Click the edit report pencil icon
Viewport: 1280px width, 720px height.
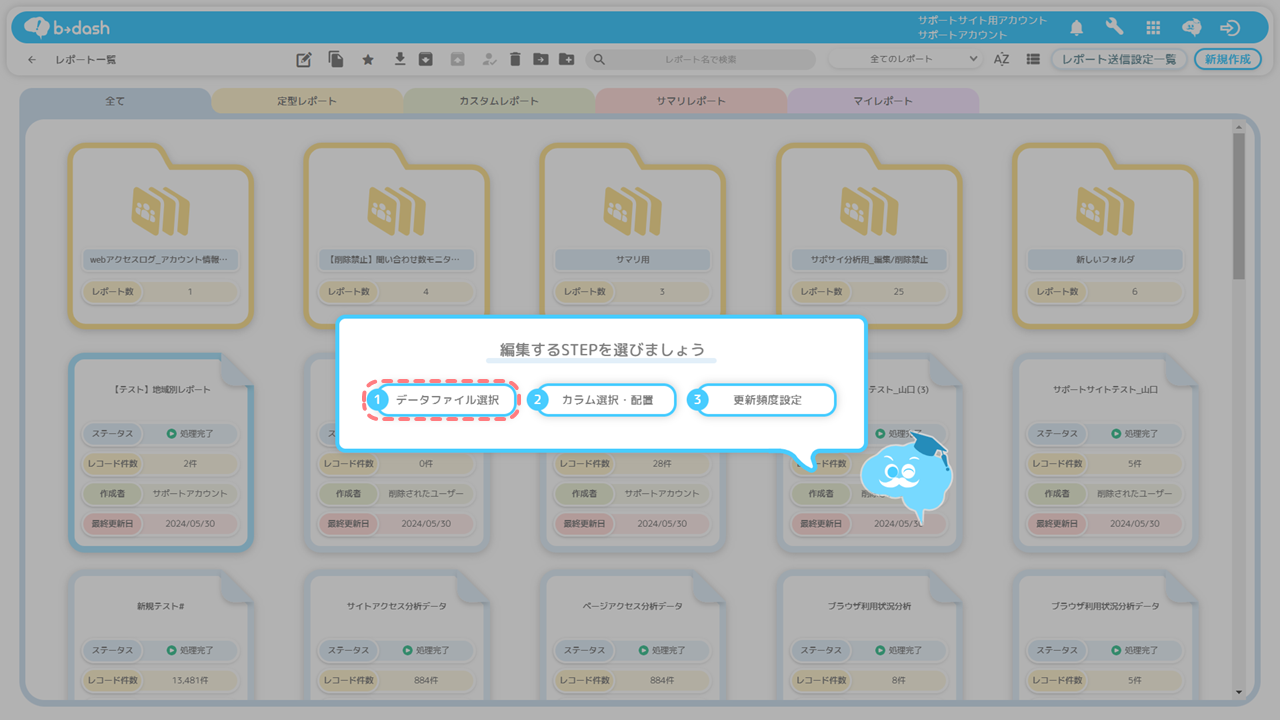click(304, 60)
